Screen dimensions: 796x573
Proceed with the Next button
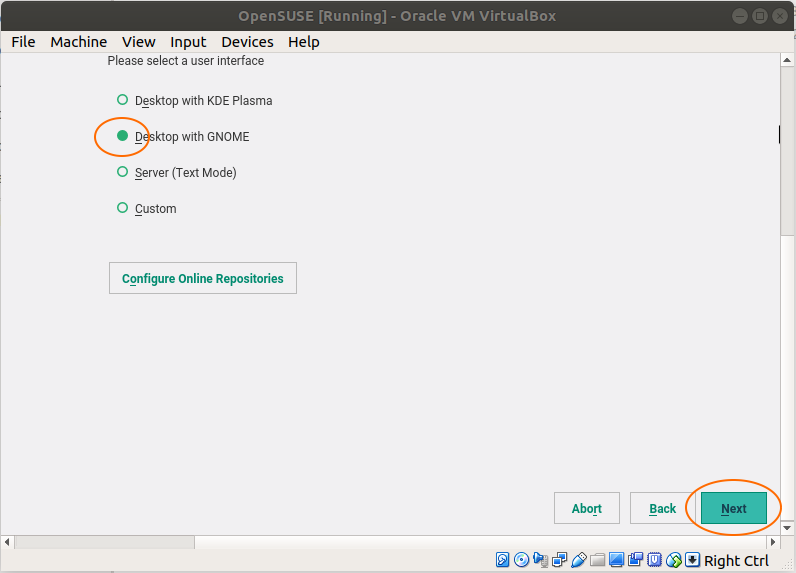tap(734, 508)
